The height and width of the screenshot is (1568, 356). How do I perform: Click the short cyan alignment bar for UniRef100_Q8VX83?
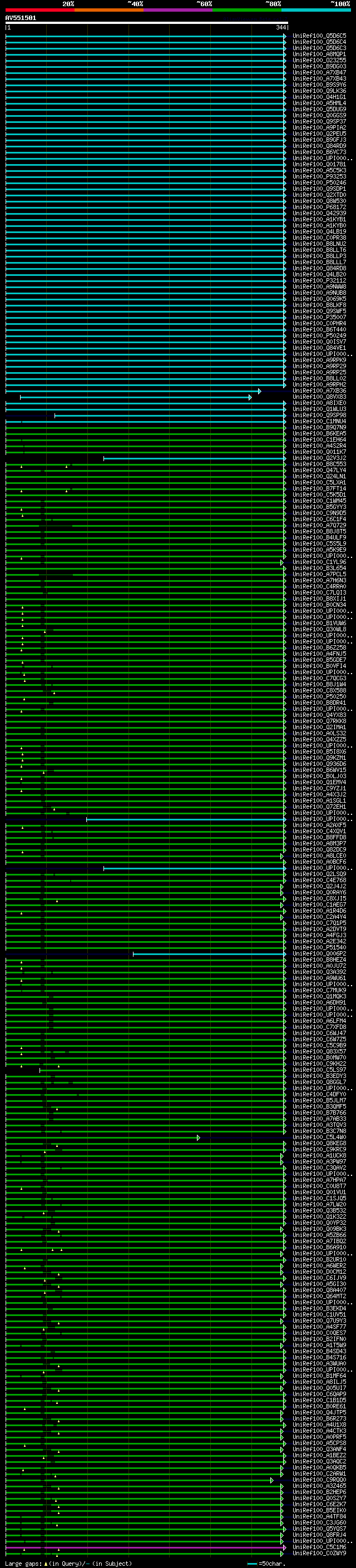pyautogui.click(x=136, y=398)
